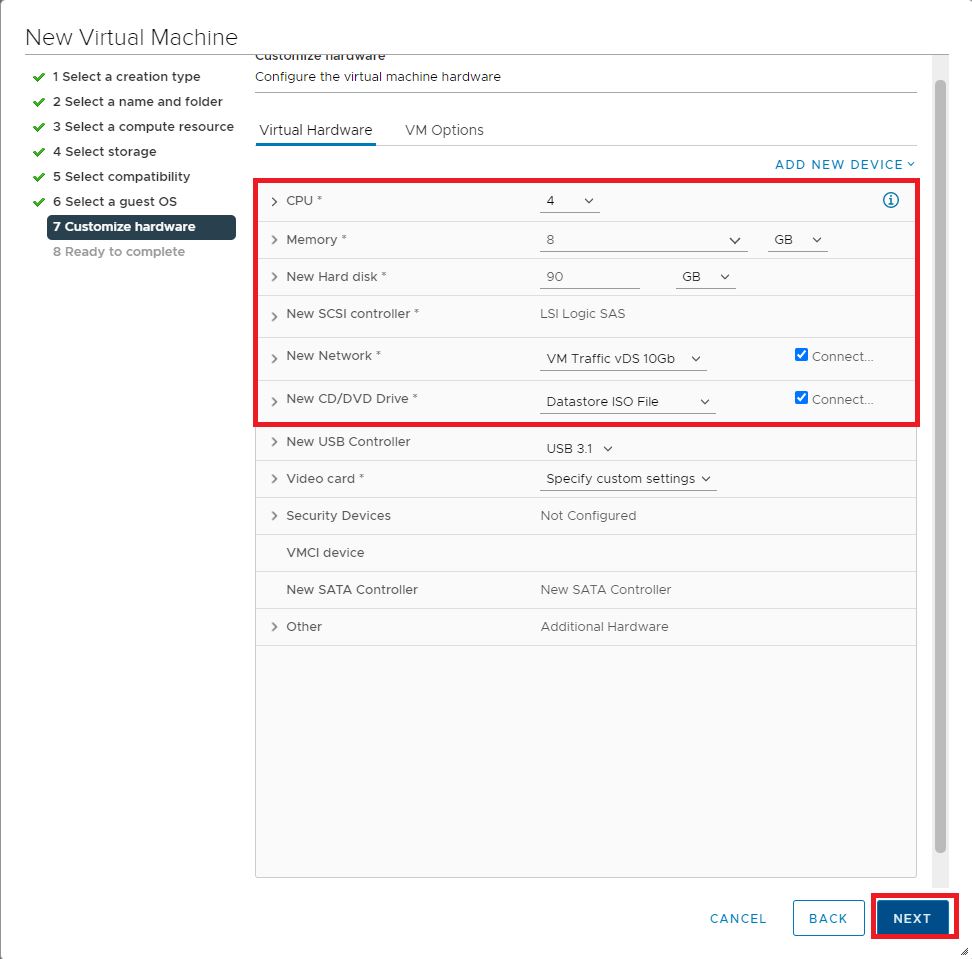Switch to the VM Options tab
The height and width of the screenshot is (959, 972).
pos(444,130)
